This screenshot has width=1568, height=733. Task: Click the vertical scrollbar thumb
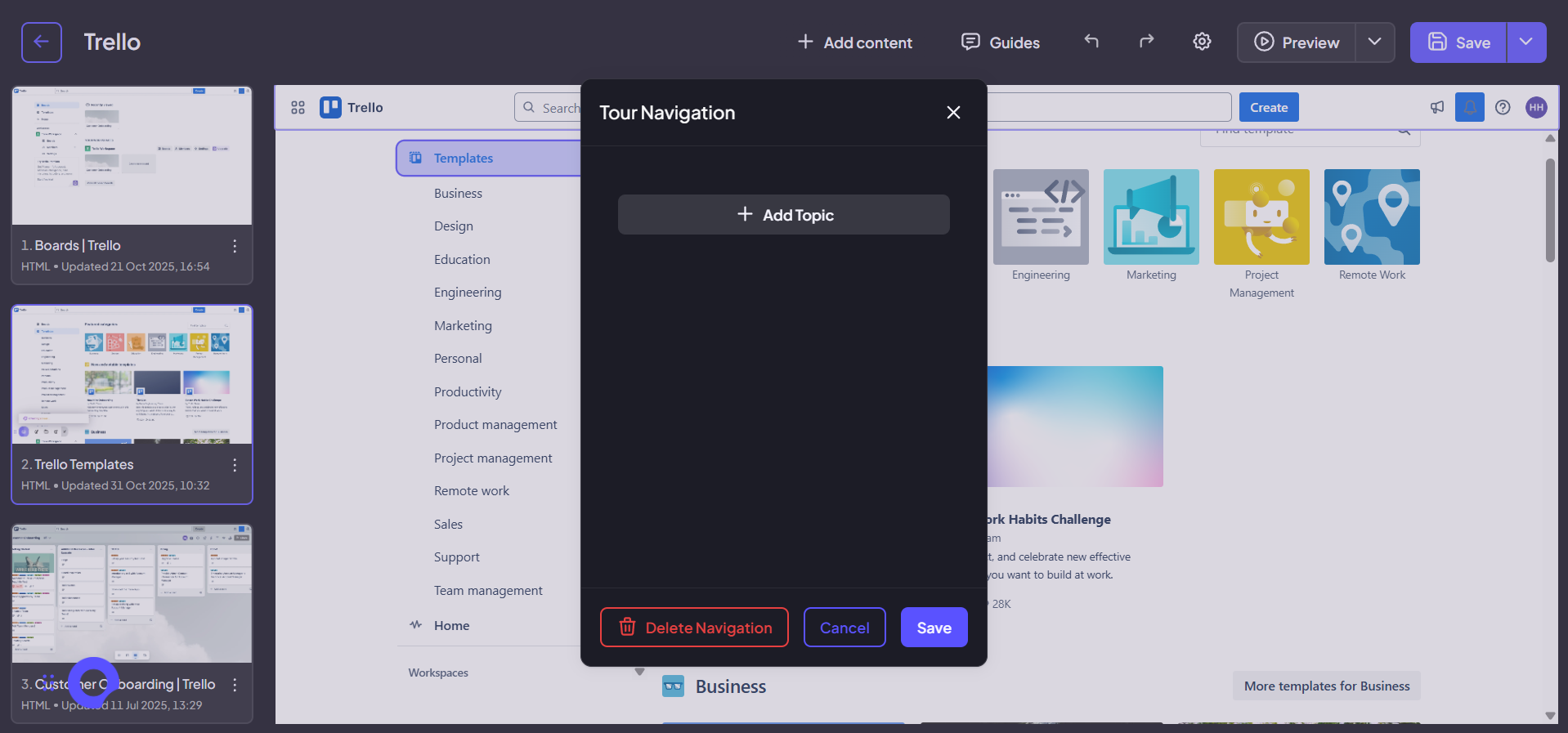1550,211
